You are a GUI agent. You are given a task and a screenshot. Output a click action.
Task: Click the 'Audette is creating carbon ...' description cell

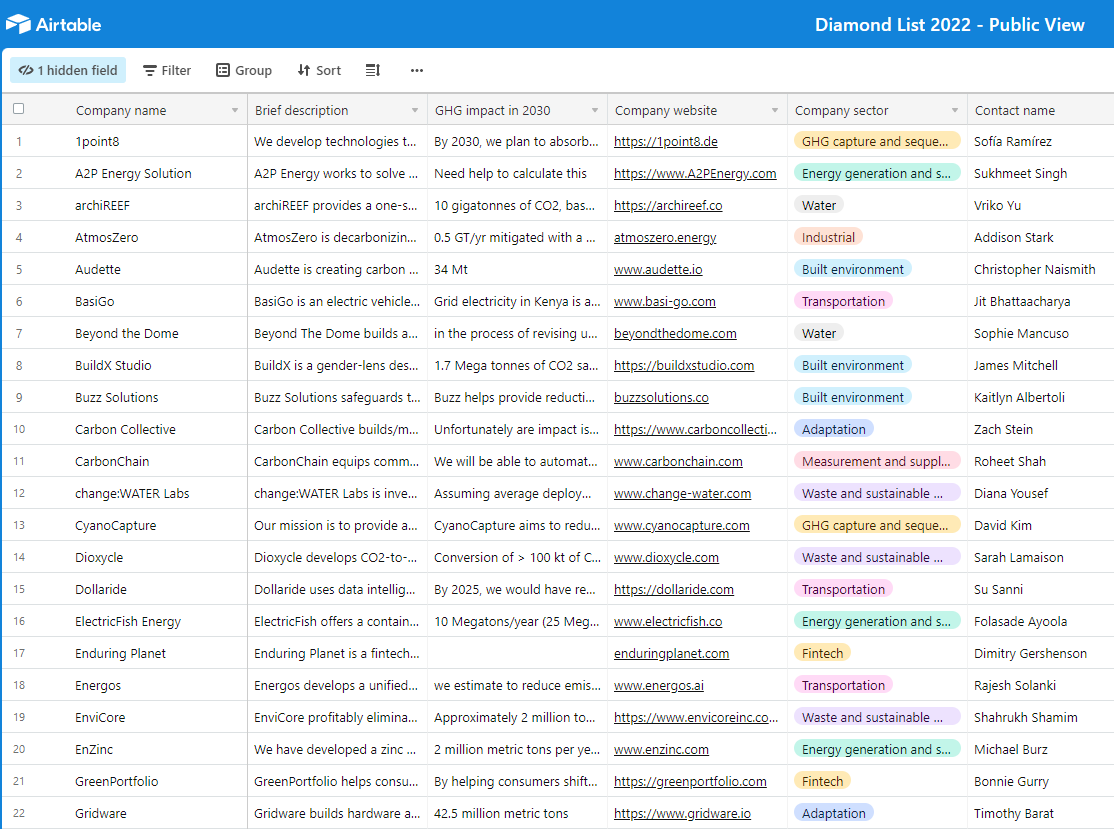click(337, 269)
